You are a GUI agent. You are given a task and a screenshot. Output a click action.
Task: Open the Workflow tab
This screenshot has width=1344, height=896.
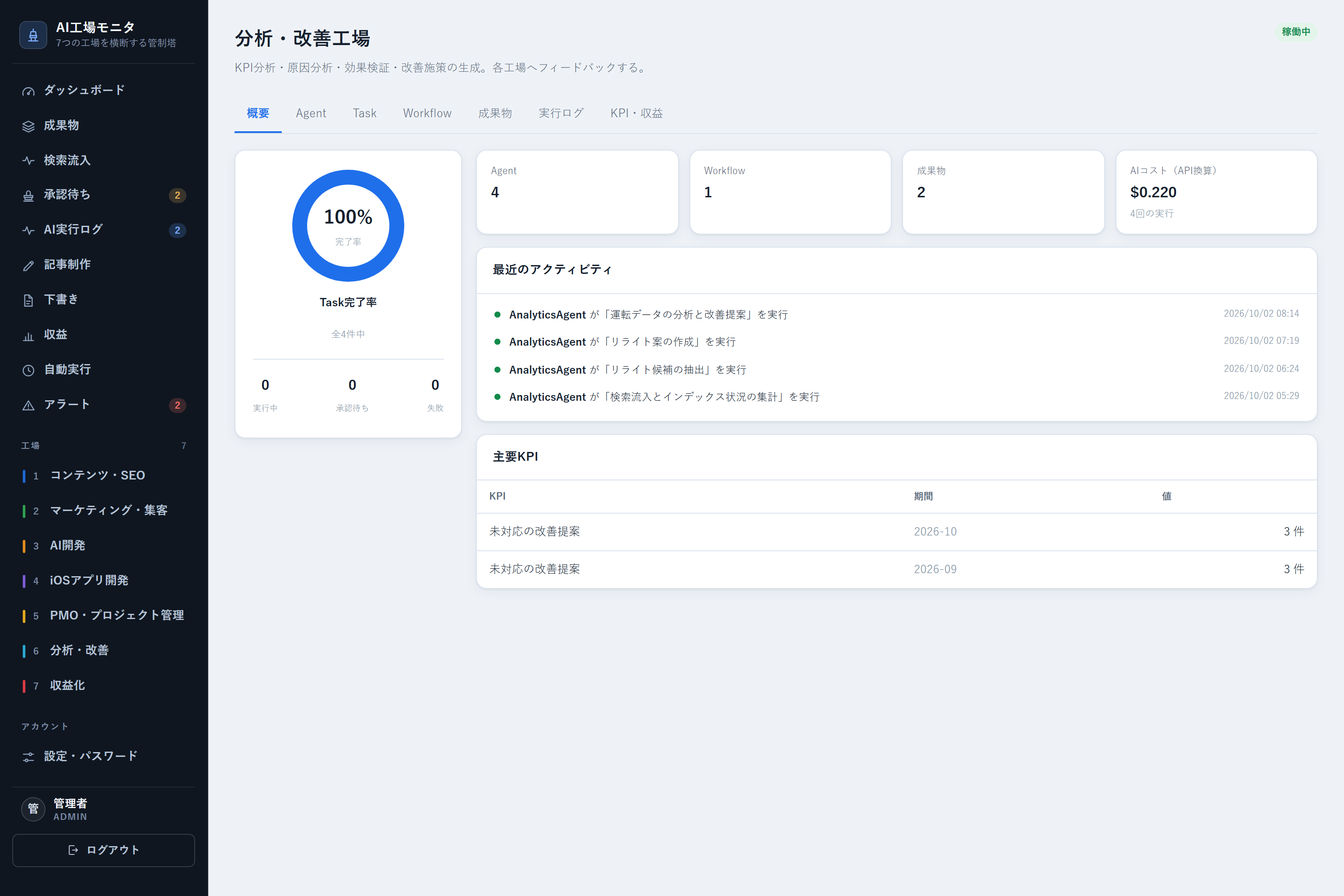point(427,113)
